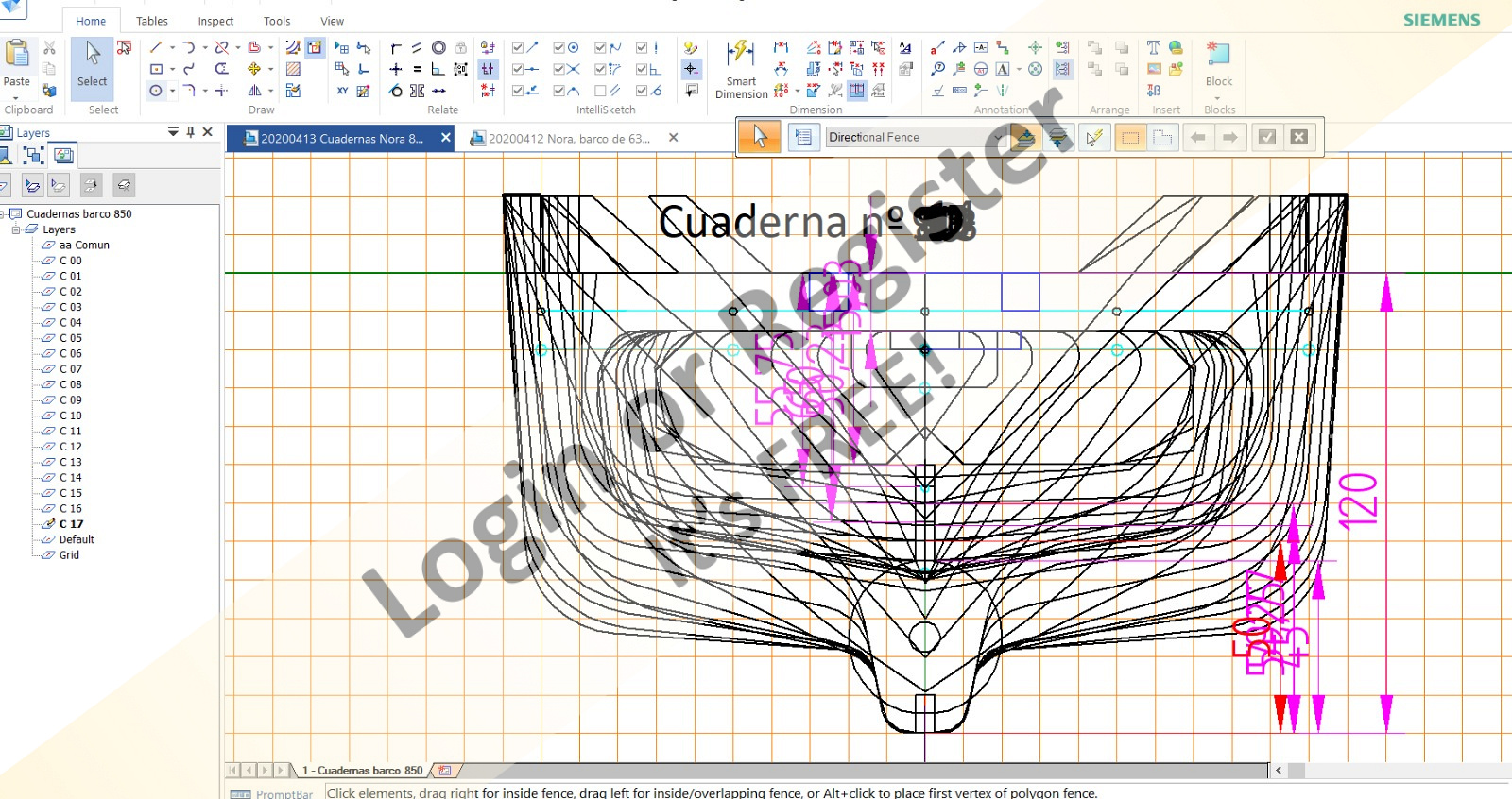Click the Equal relationship tool icon
Screen dimensions: 1512x799
(x=417, y=69)
